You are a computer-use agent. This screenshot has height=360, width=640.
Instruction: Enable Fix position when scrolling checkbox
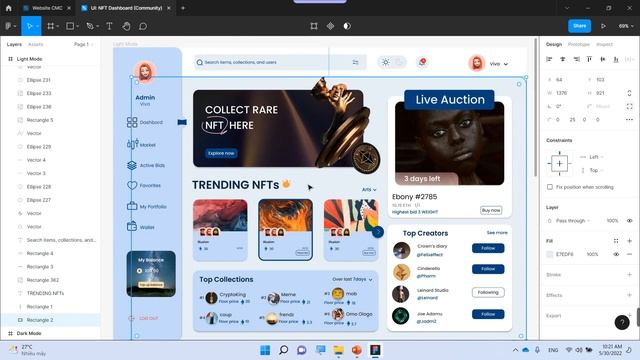550,187
